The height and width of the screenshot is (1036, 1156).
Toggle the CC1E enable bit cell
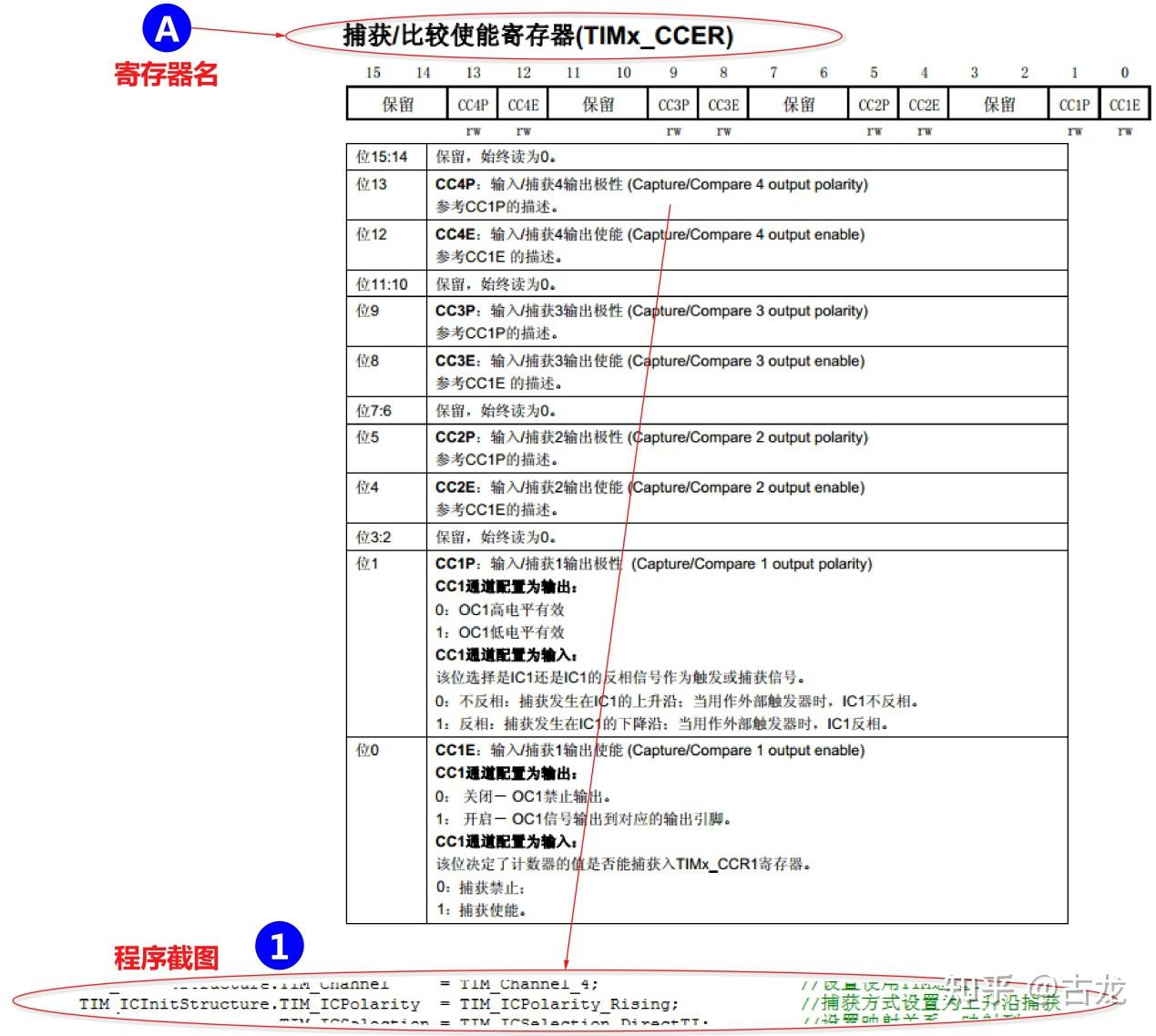click(x=1123, y=103)
